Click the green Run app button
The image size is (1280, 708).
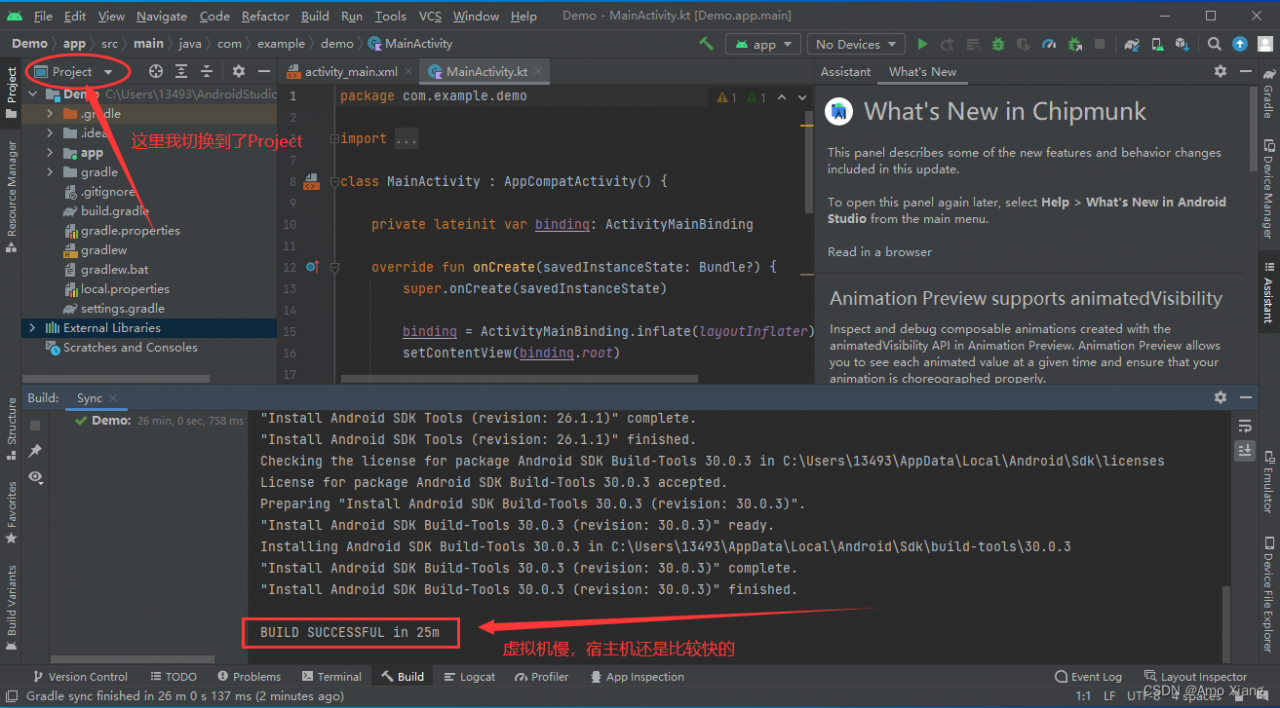tap(922, 44)
